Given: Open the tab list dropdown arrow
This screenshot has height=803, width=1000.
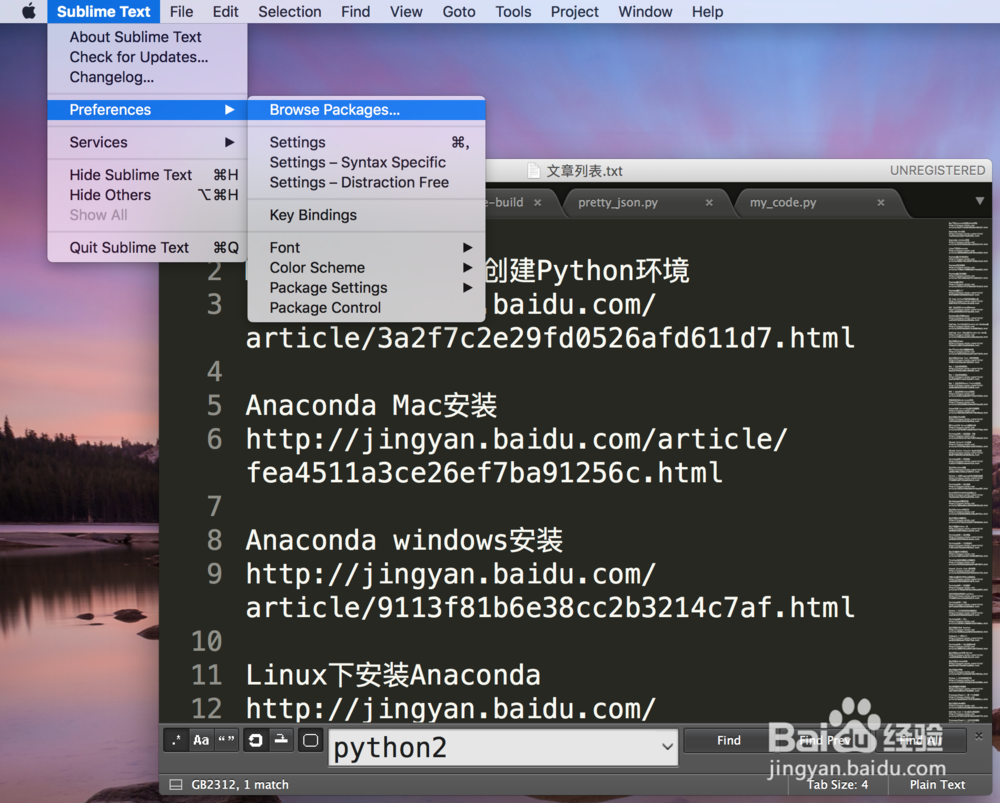Looking at the screenshot, I should (980, 201).
